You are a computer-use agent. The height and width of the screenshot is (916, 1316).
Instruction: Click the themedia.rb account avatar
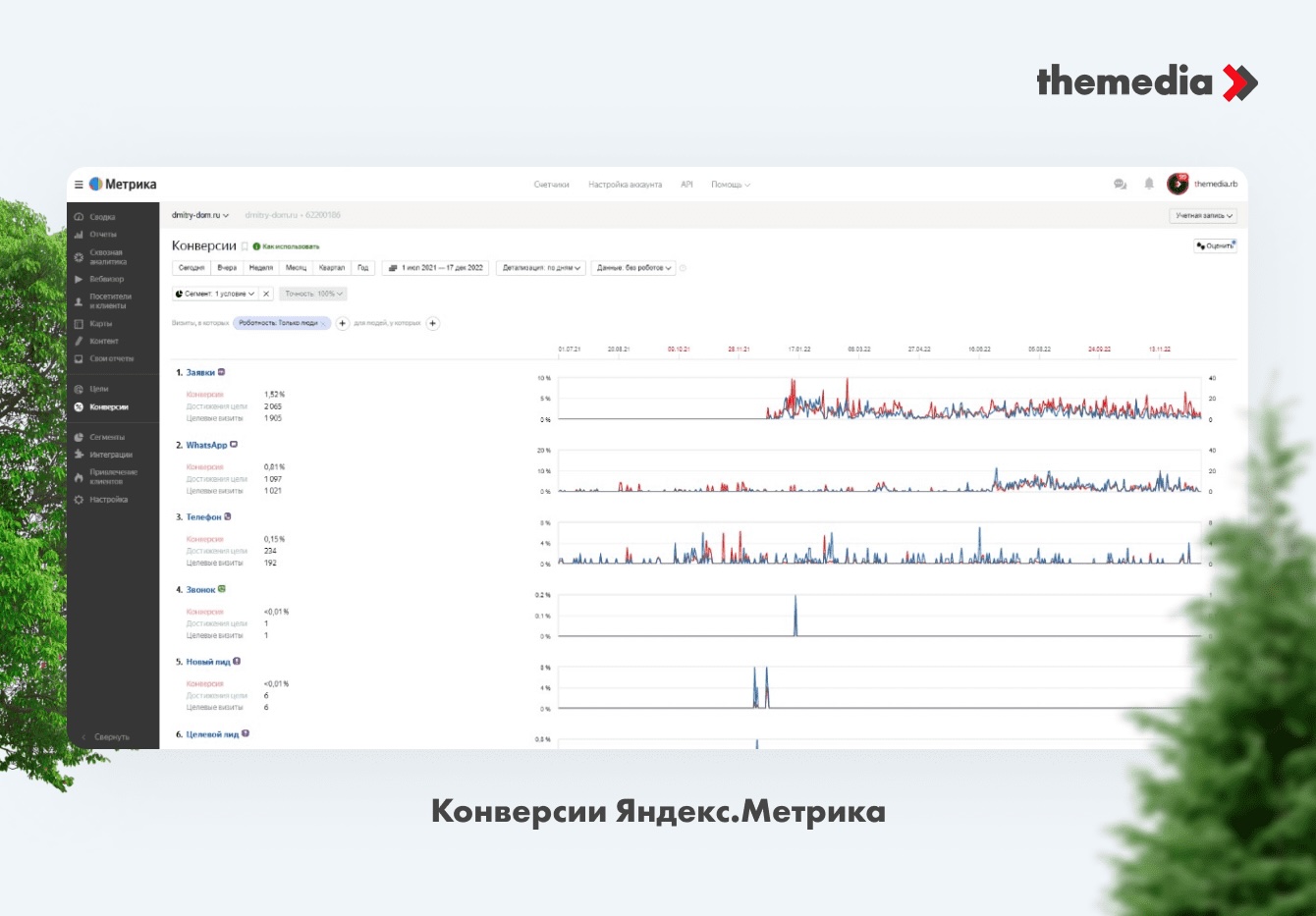click(x=1177, y=184)
